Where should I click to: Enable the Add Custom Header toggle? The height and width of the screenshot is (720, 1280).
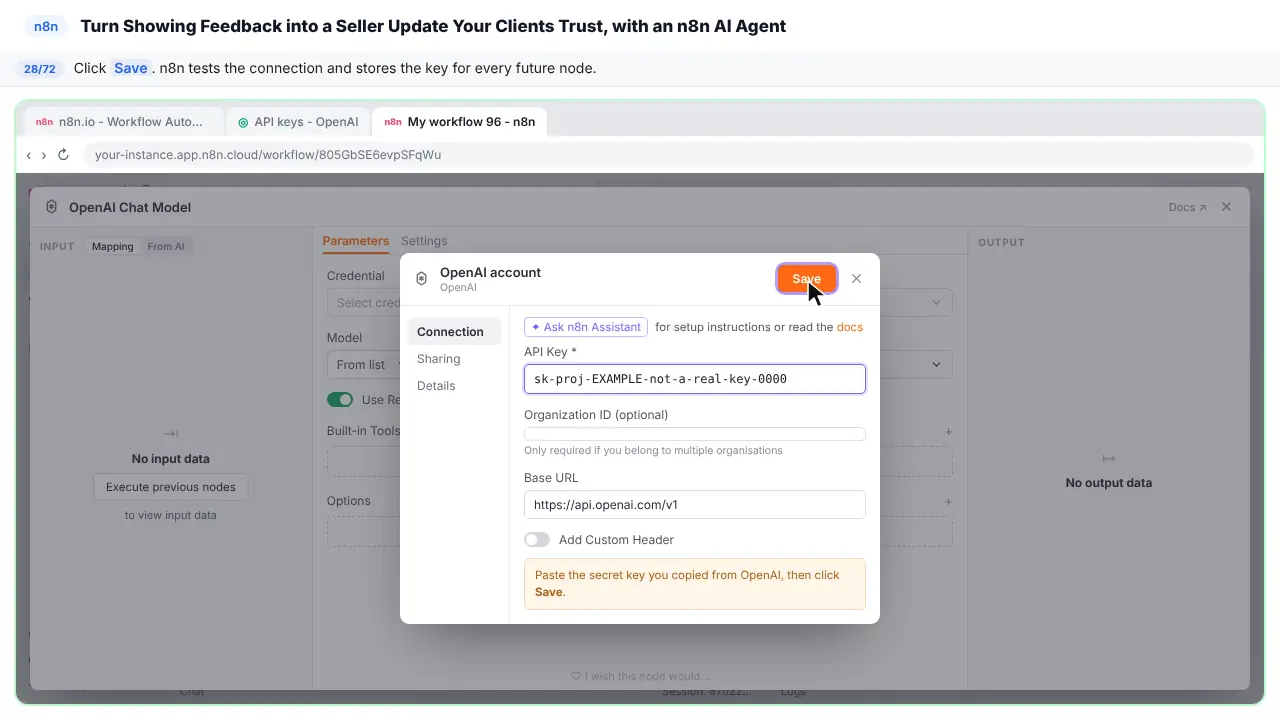(x=537, y=540)
